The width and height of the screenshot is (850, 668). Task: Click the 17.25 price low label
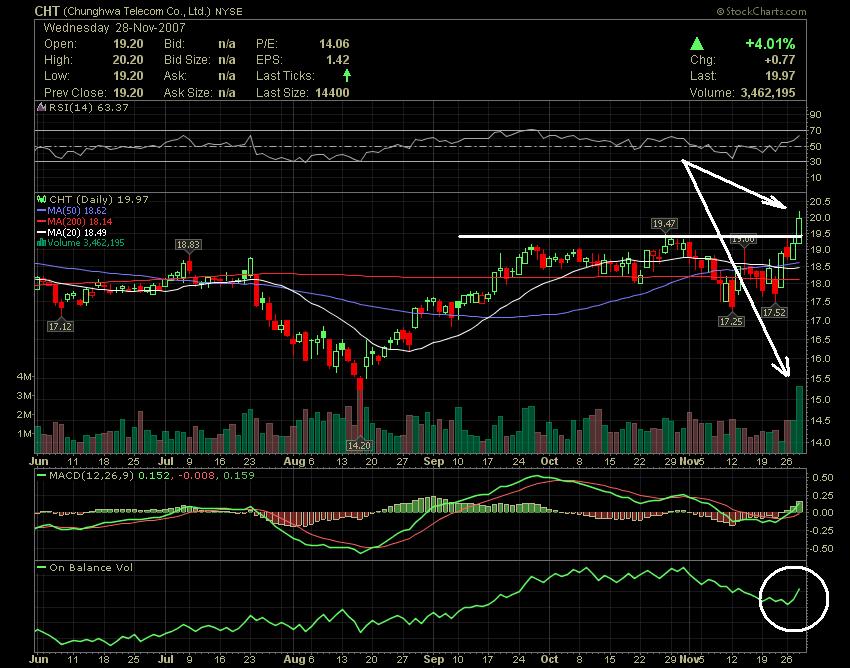pyautogui.click(x=731, y=322)
